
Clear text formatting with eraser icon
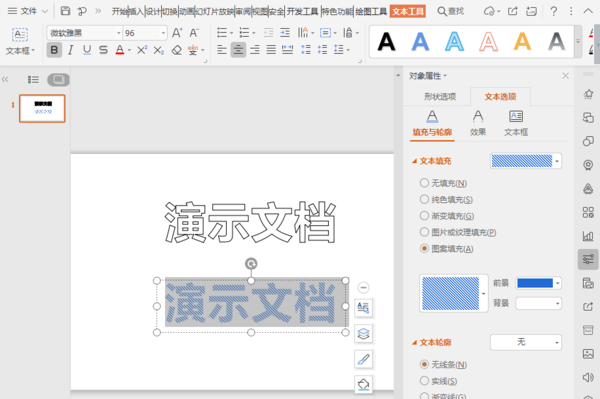[x=176, y=50]
